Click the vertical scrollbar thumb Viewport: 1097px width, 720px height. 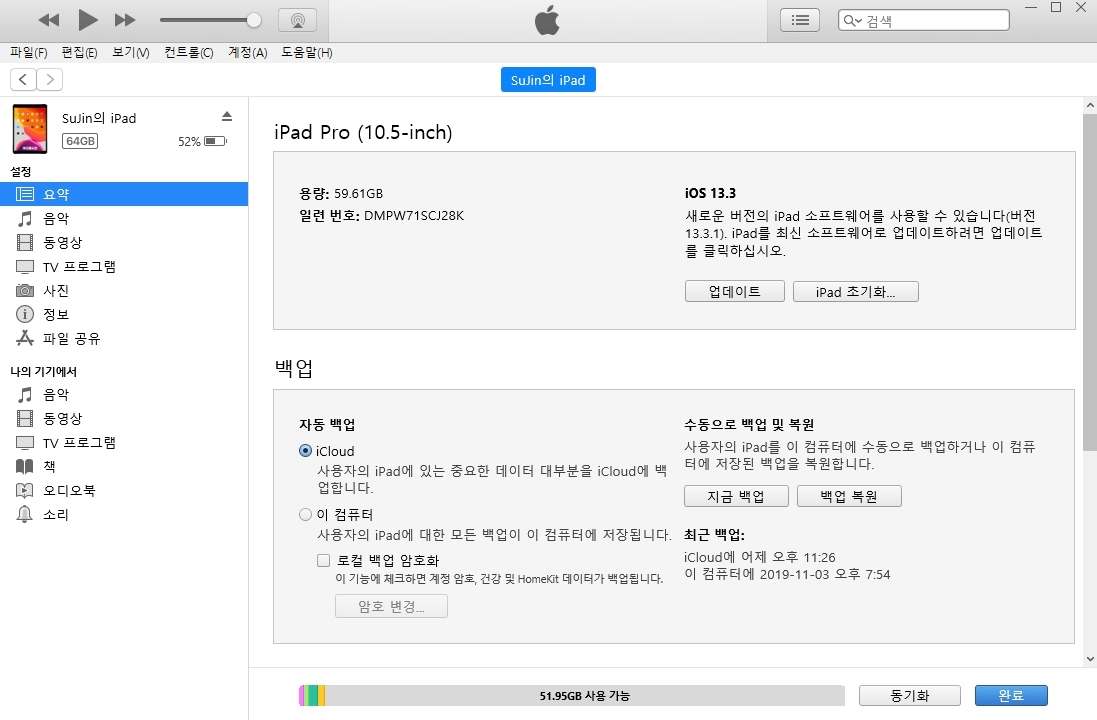[1090, 281]
